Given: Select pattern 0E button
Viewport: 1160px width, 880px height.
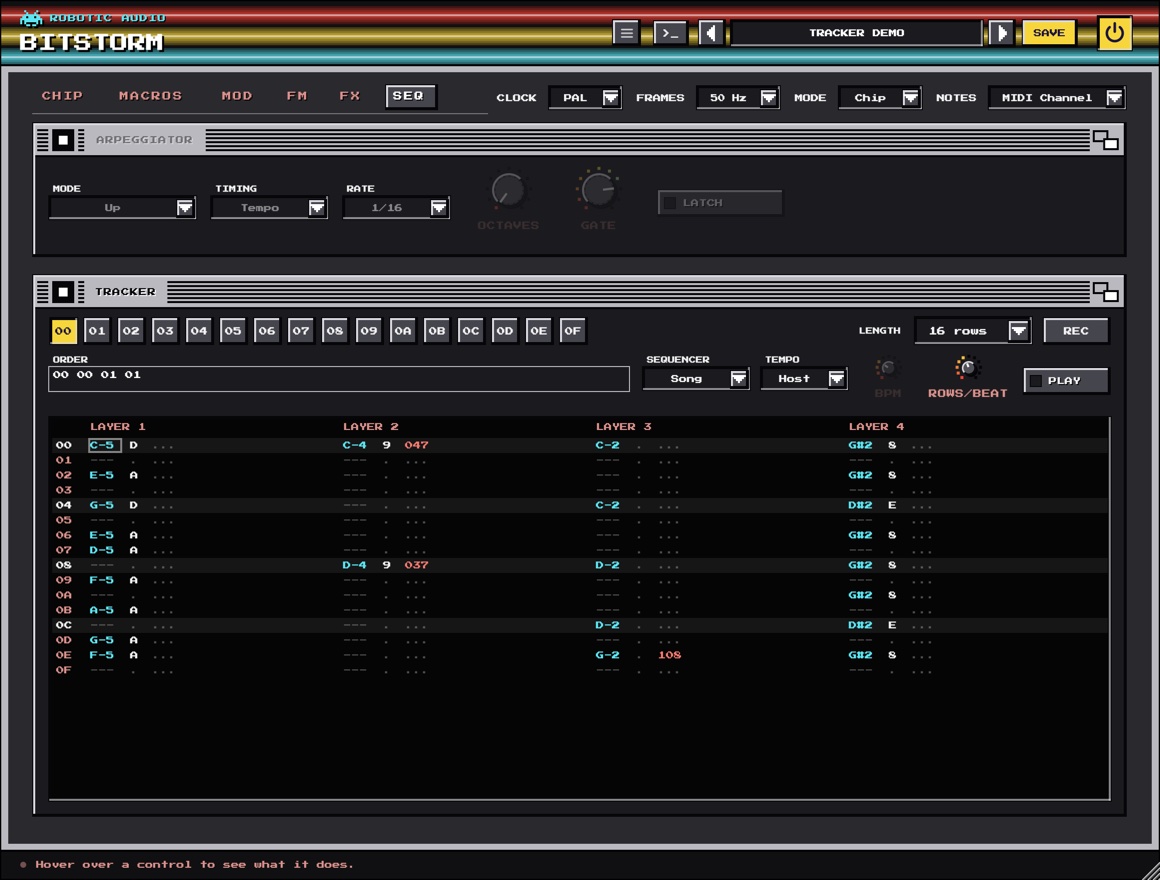Looking at the screenshot, I should click(x=539, y=331).
